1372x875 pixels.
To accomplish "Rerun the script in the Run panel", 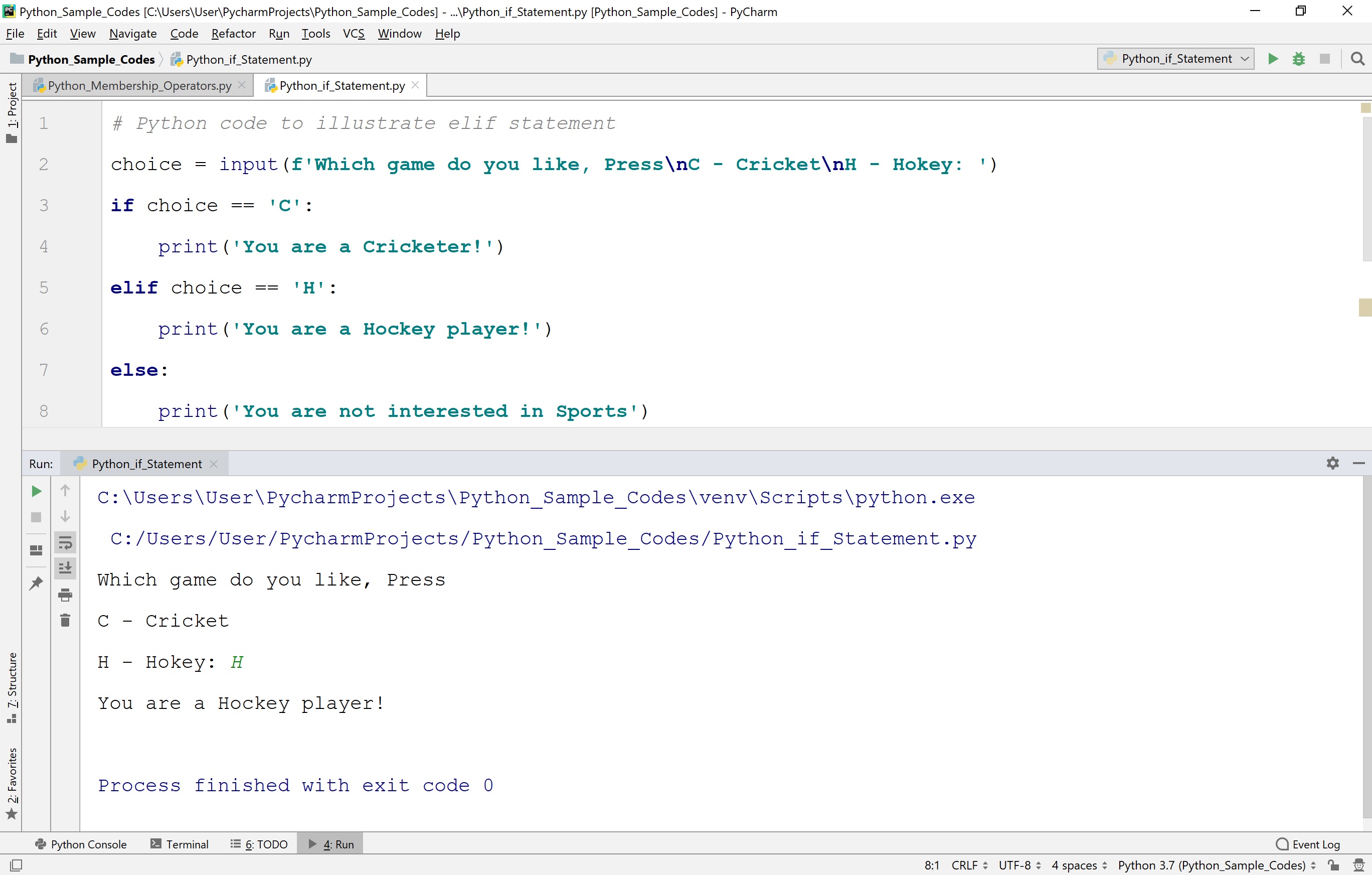I will (36, 491).
